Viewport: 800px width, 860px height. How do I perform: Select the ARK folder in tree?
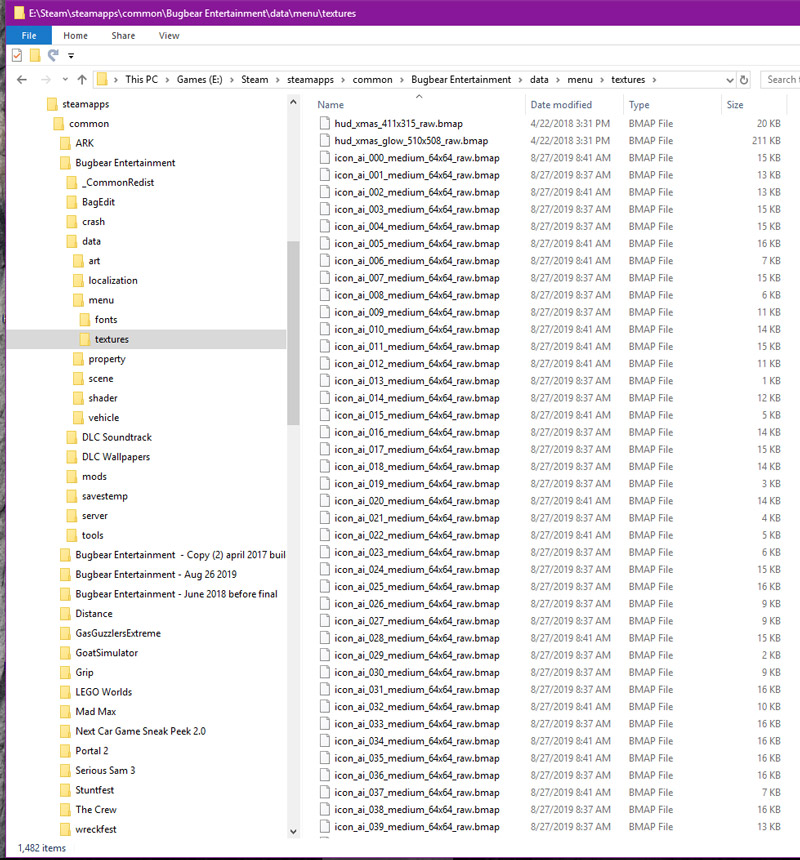point(84,143)
